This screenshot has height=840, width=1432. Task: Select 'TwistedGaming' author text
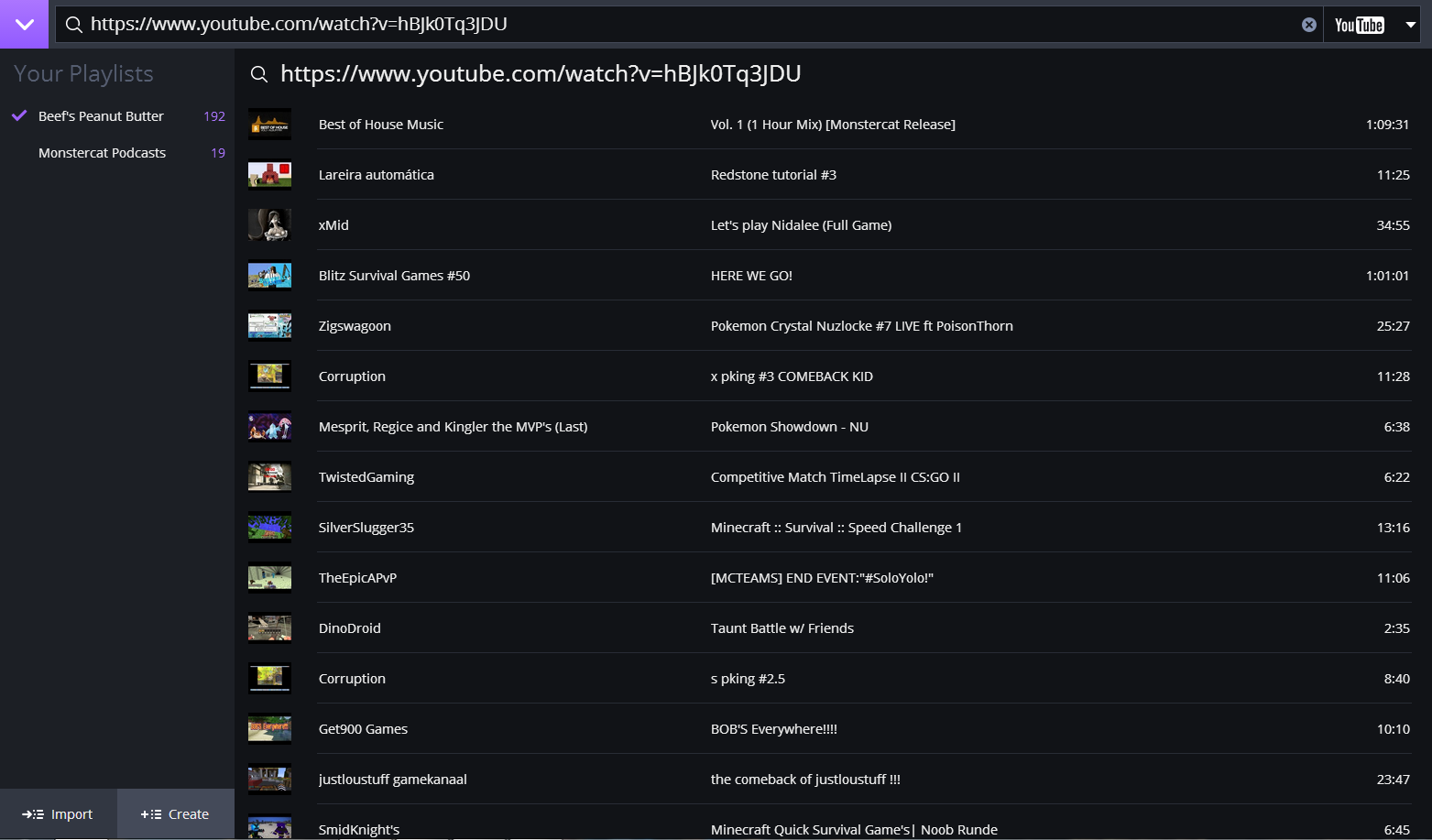[366, 477]
